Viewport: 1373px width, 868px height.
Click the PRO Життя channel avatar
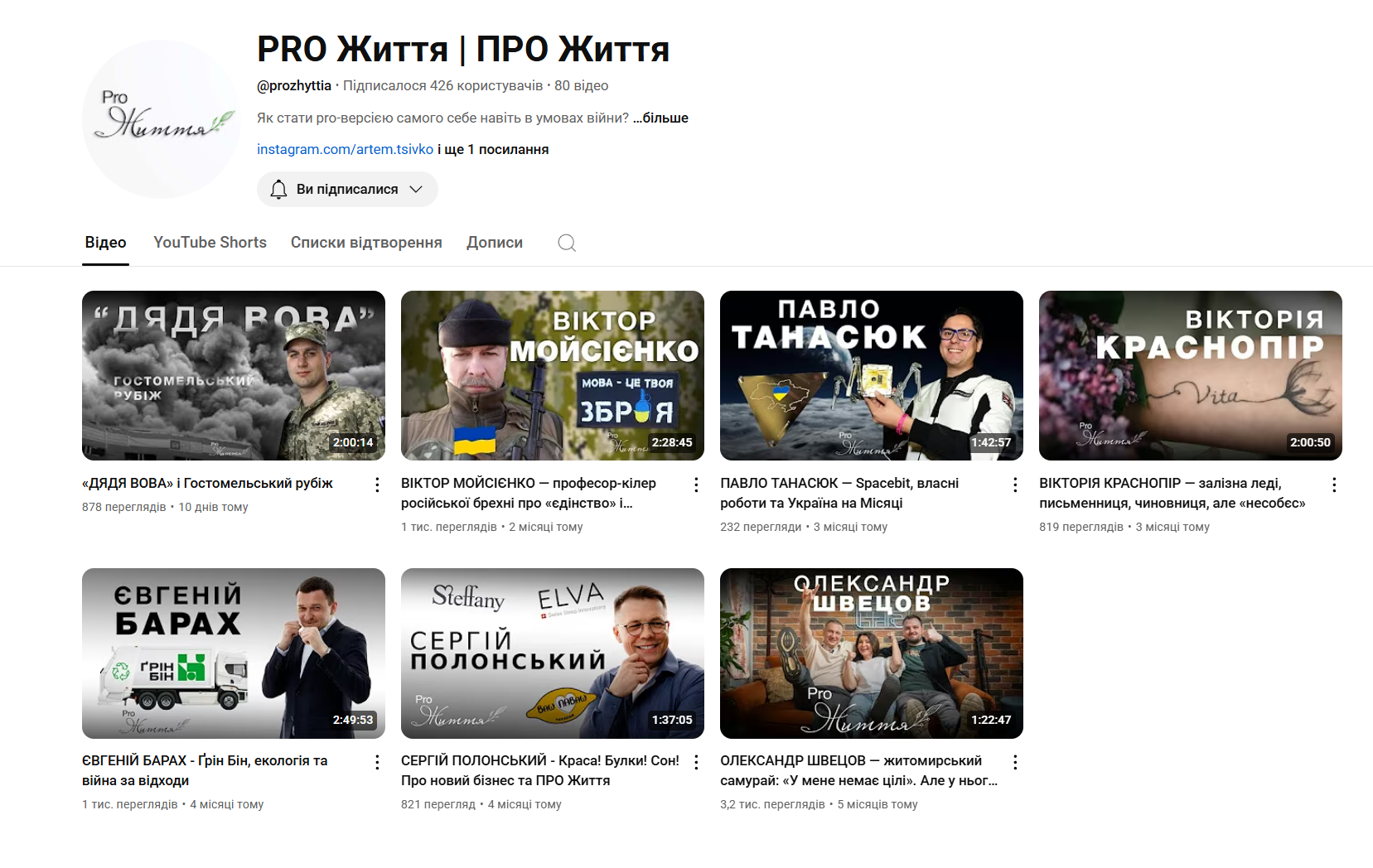point(162,119)
